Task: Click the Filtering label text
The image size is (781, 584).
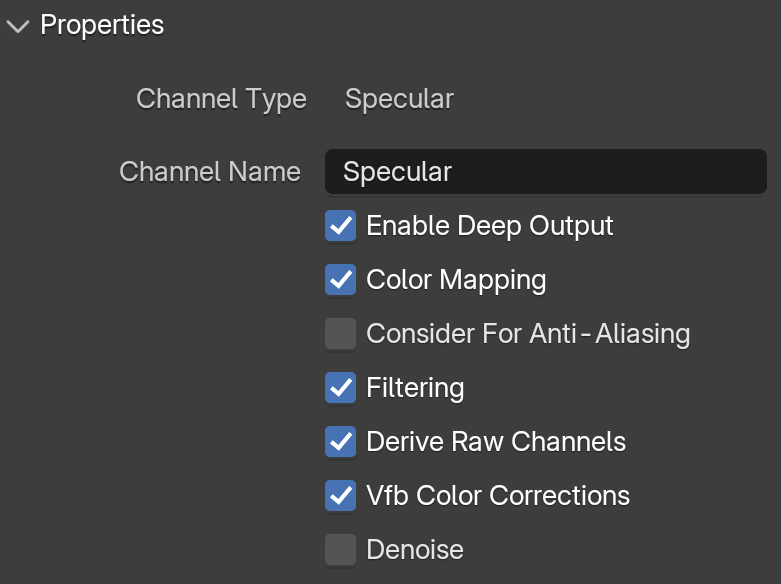Action: 415,388
